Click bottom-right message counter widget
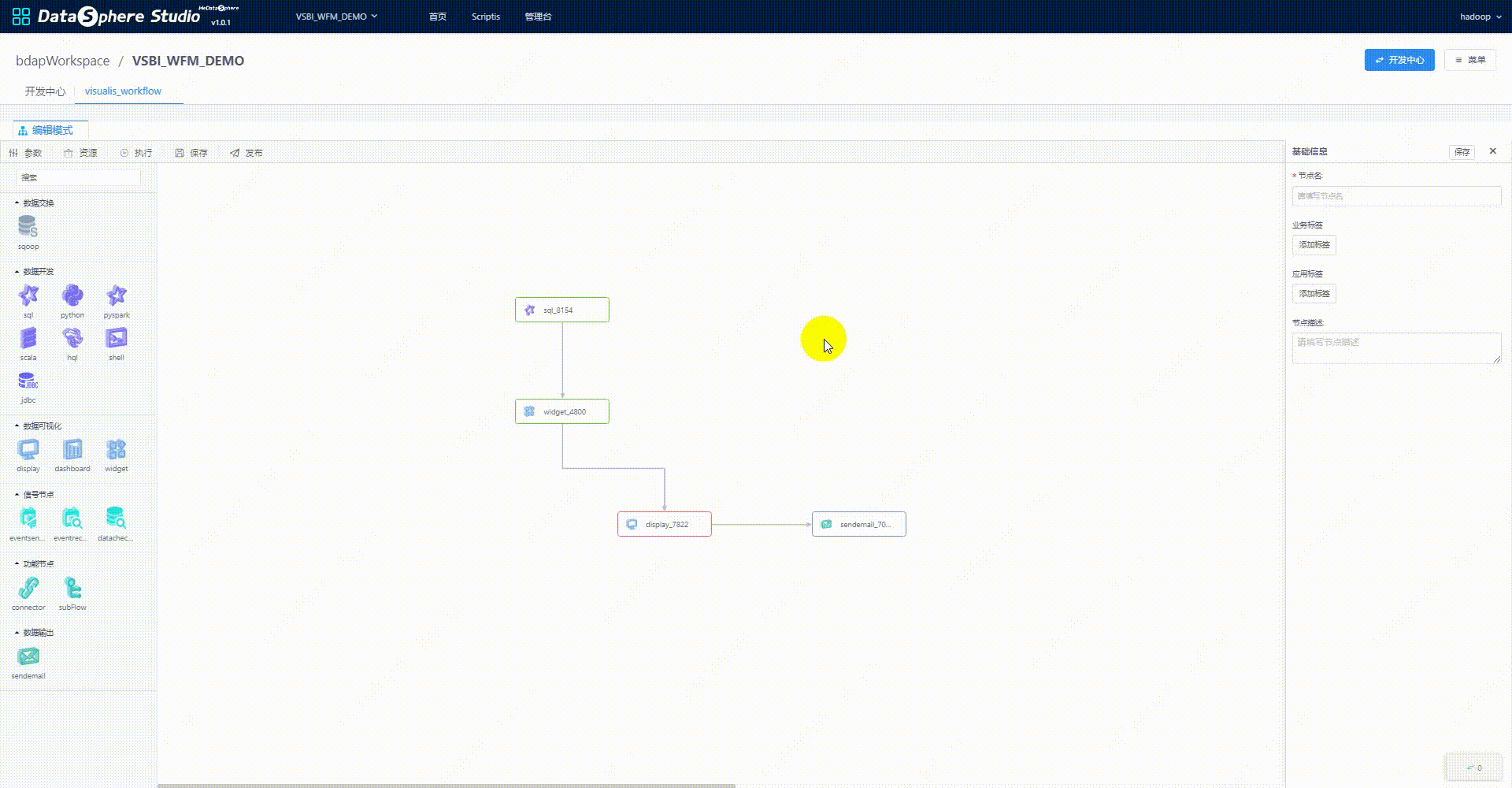The width and height of the screenshot is (1512, 788). tap(1473, 768)
